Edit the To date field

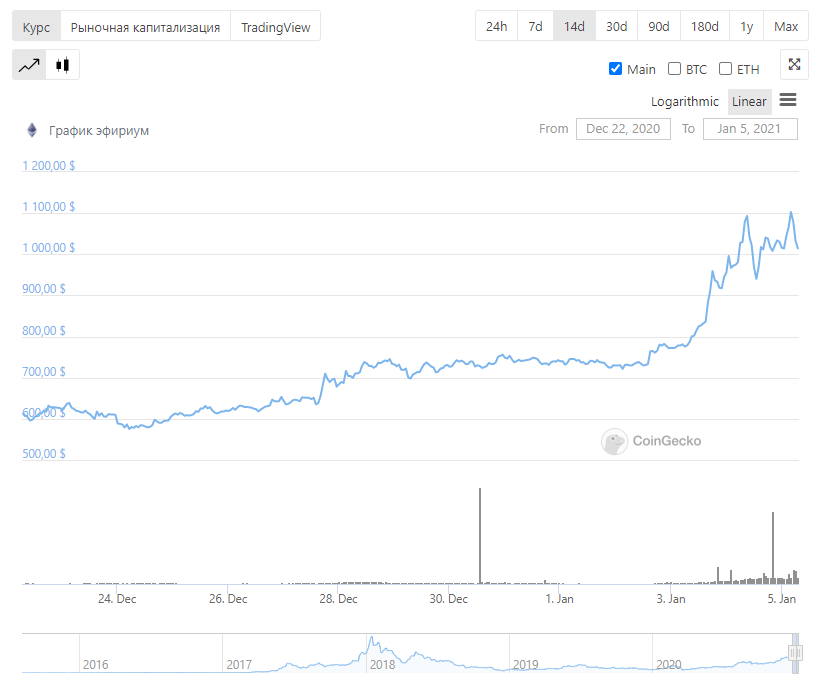coord(749,129)
